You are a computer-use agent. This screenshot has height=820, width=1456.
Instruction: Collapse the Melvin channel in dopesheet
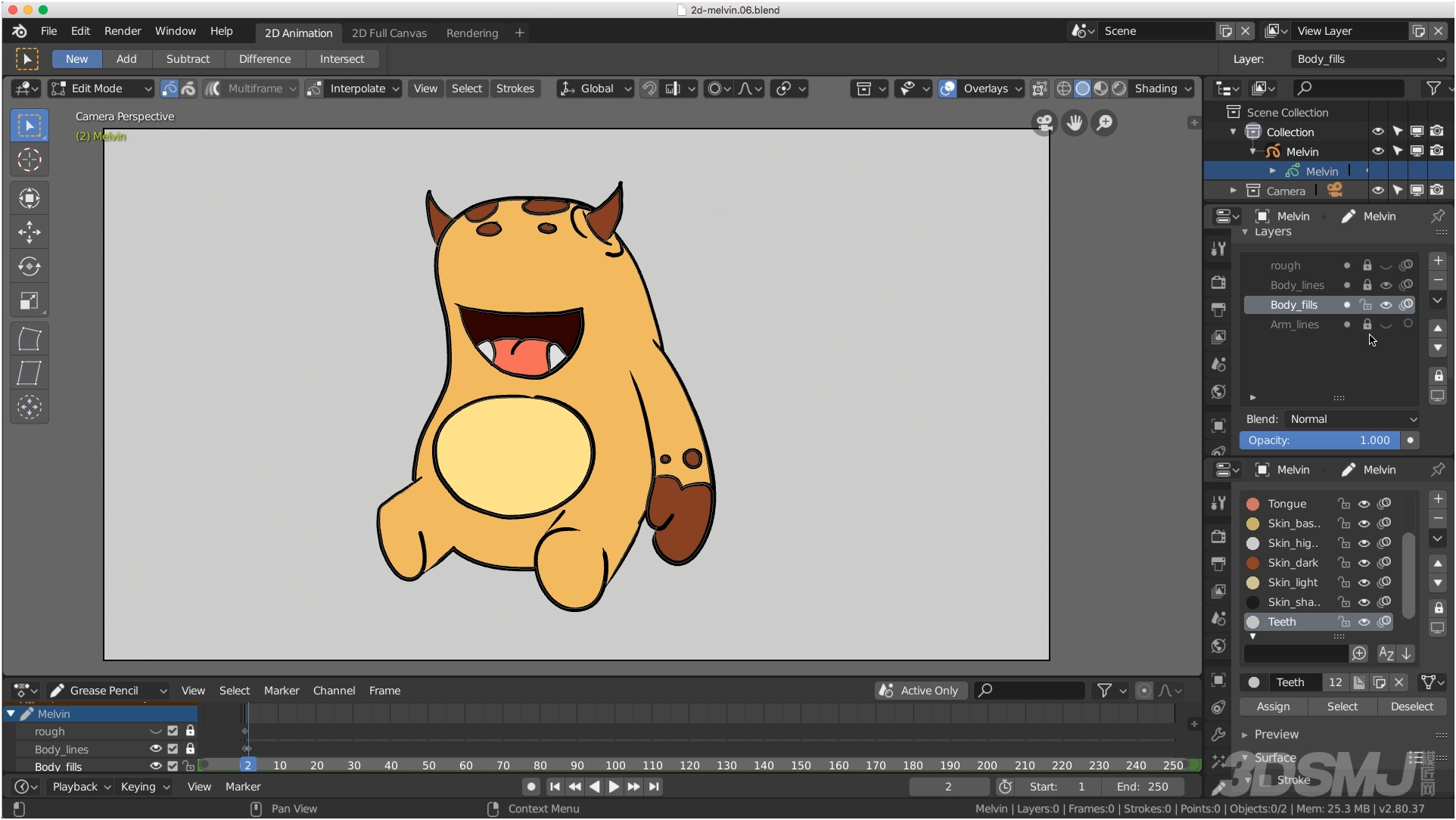[x=11, y=714]
